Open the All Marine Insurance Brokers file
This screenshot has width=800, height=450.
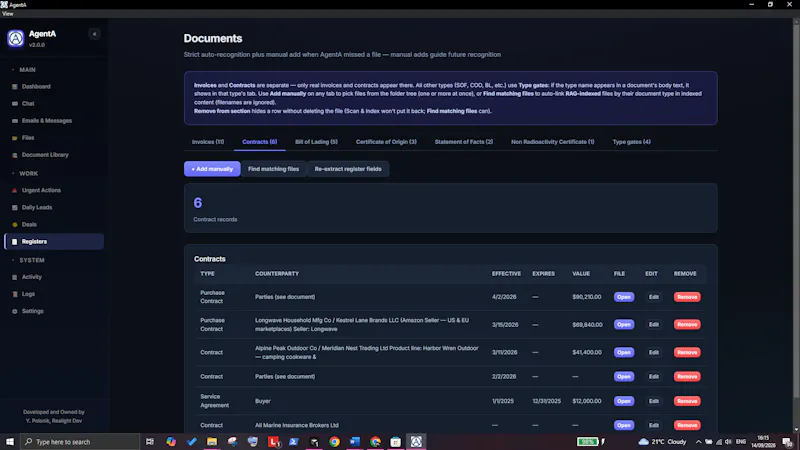[x=623, y=425]
